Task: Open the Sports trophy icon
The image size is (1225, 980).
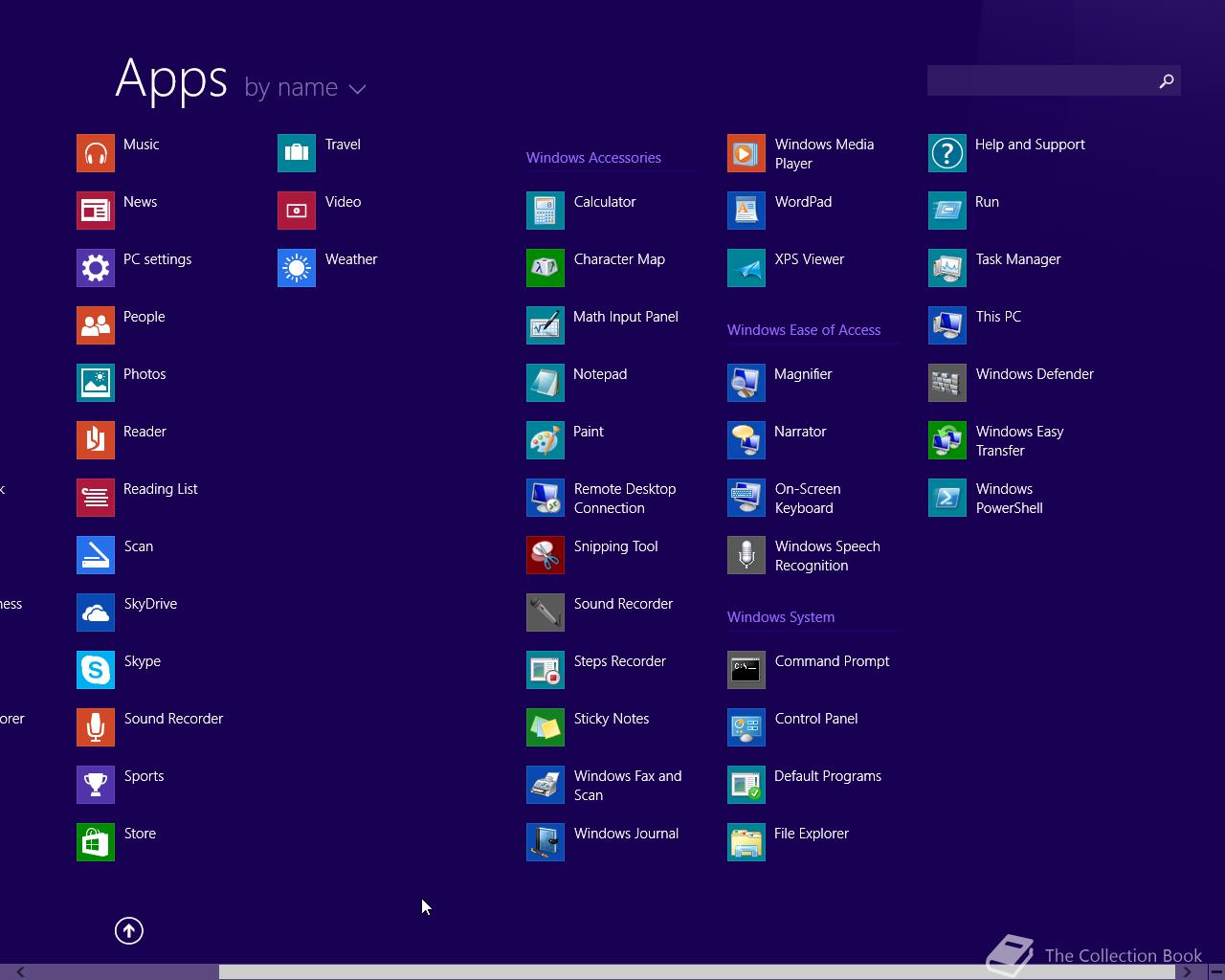Action: (x=96, y=785)
